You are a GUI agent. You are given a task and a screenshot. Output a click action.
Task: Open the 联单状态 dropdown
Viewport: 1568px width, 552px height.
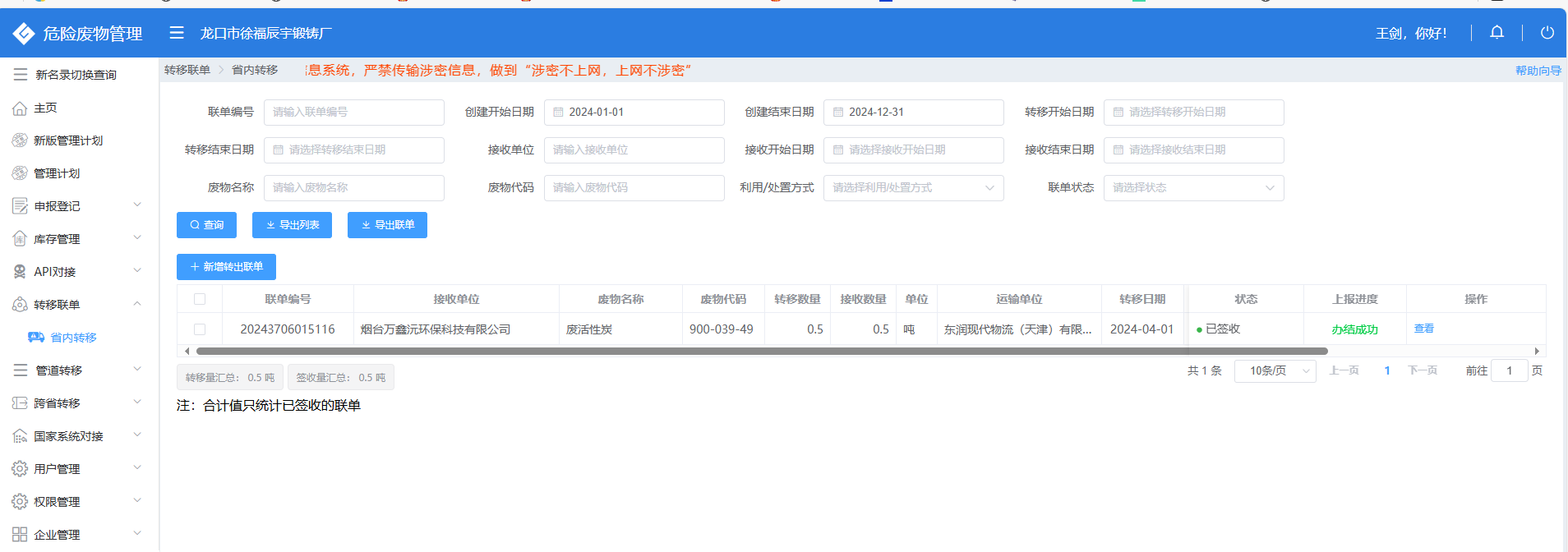pyautogui.click(x=1192, y=188)
